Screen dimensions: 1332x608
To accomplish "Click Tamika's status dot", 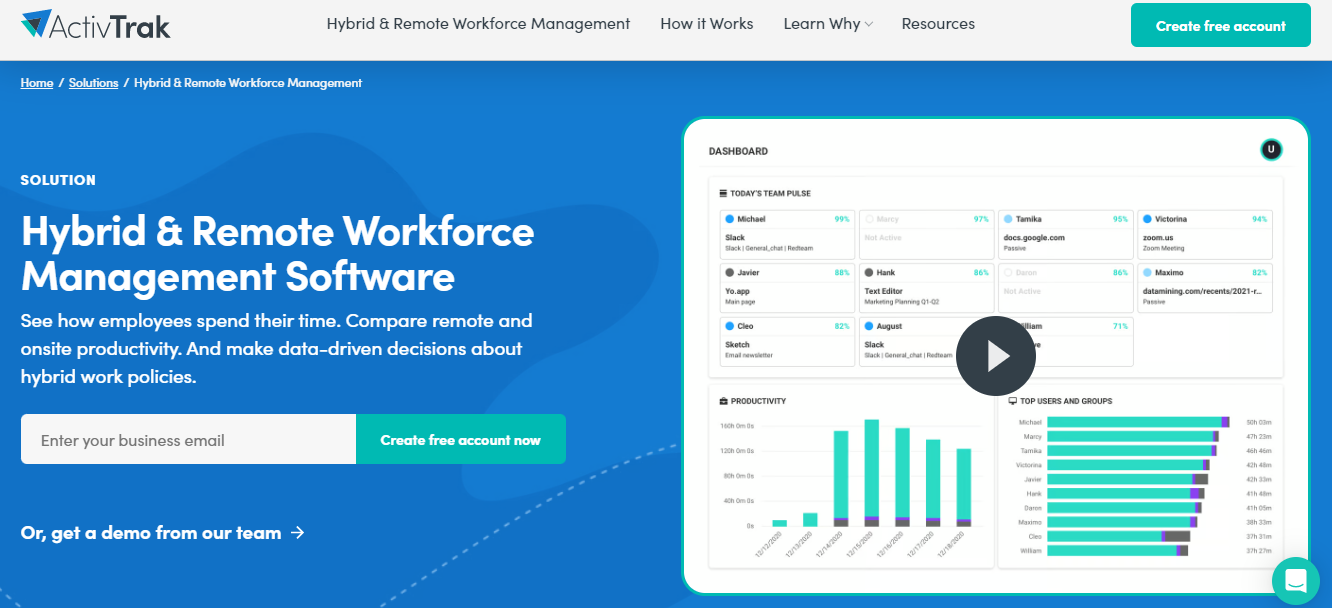I will point(1008,218).
